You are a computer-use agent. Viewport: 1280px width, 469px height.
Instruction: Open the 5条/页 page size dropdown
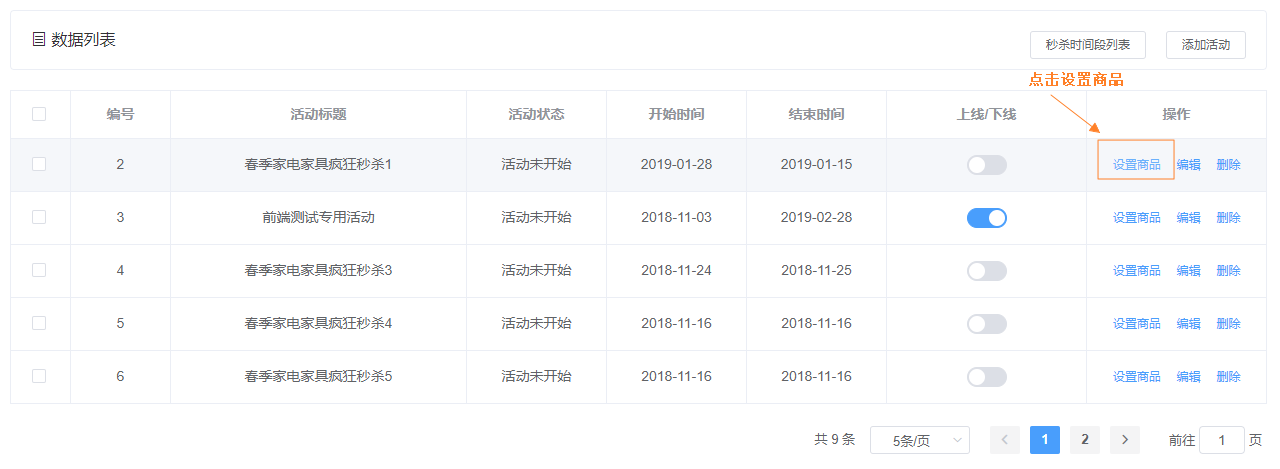(919, 440)
